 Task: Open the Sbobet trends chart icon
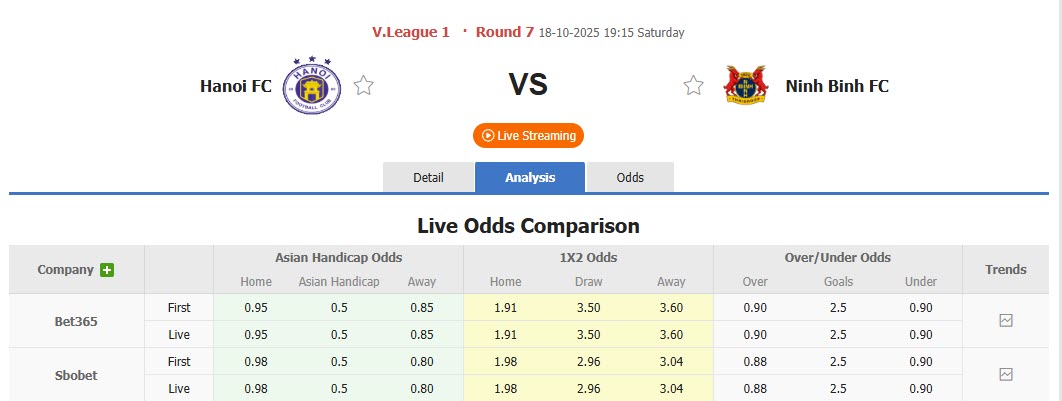[1006, 374]
